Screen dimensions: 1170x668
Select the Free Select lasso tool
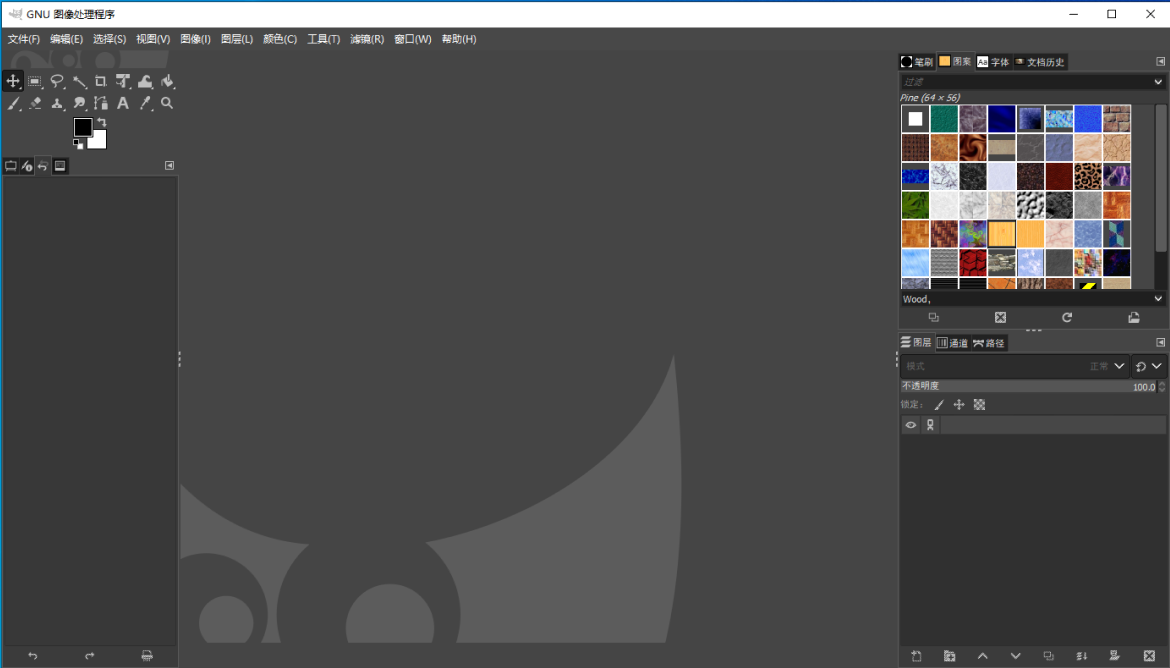[x=57, y=81]
